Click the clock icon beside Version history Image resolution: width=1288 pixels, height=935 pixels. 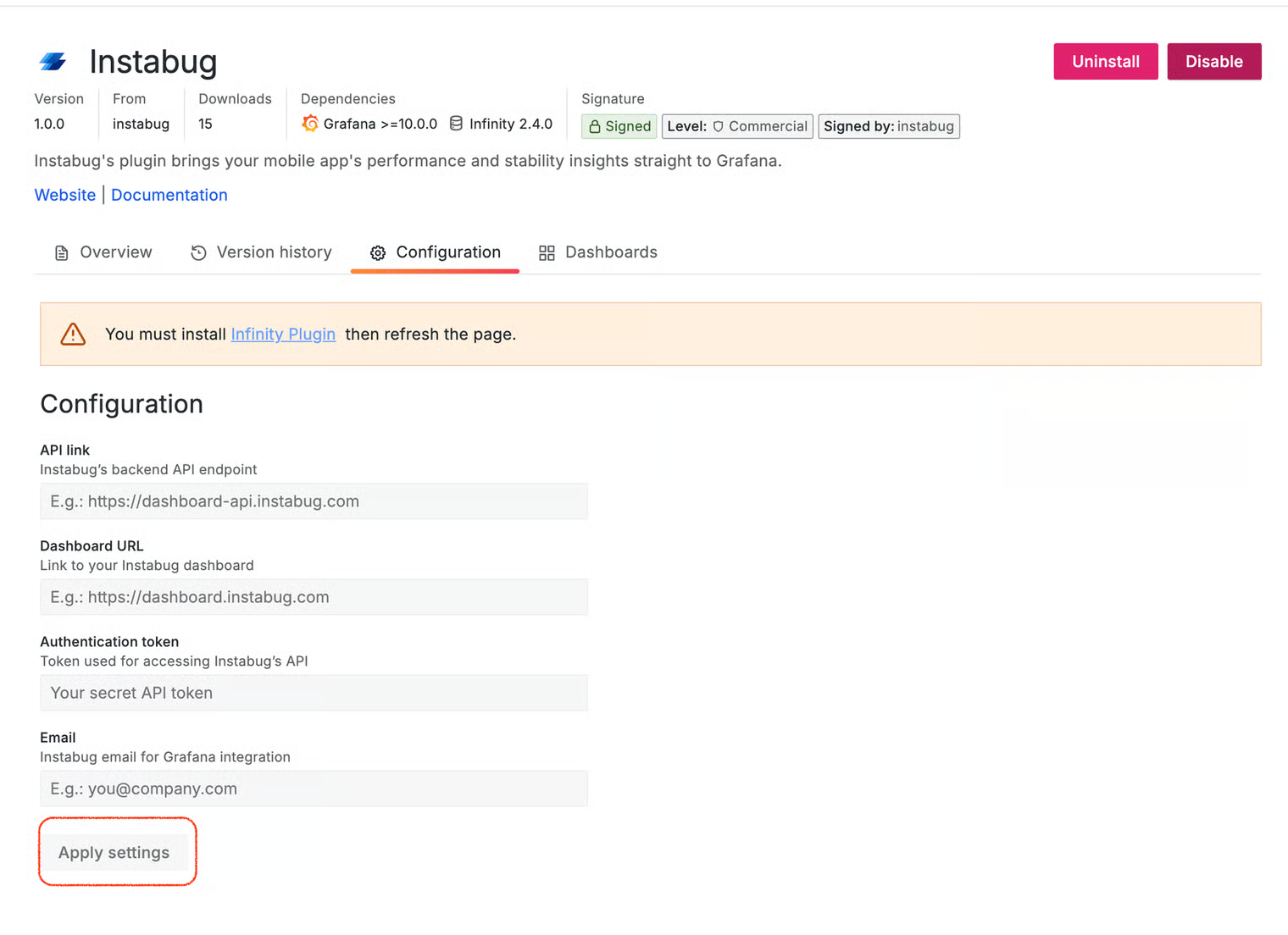pyautogui.click(x=198, y=253)
